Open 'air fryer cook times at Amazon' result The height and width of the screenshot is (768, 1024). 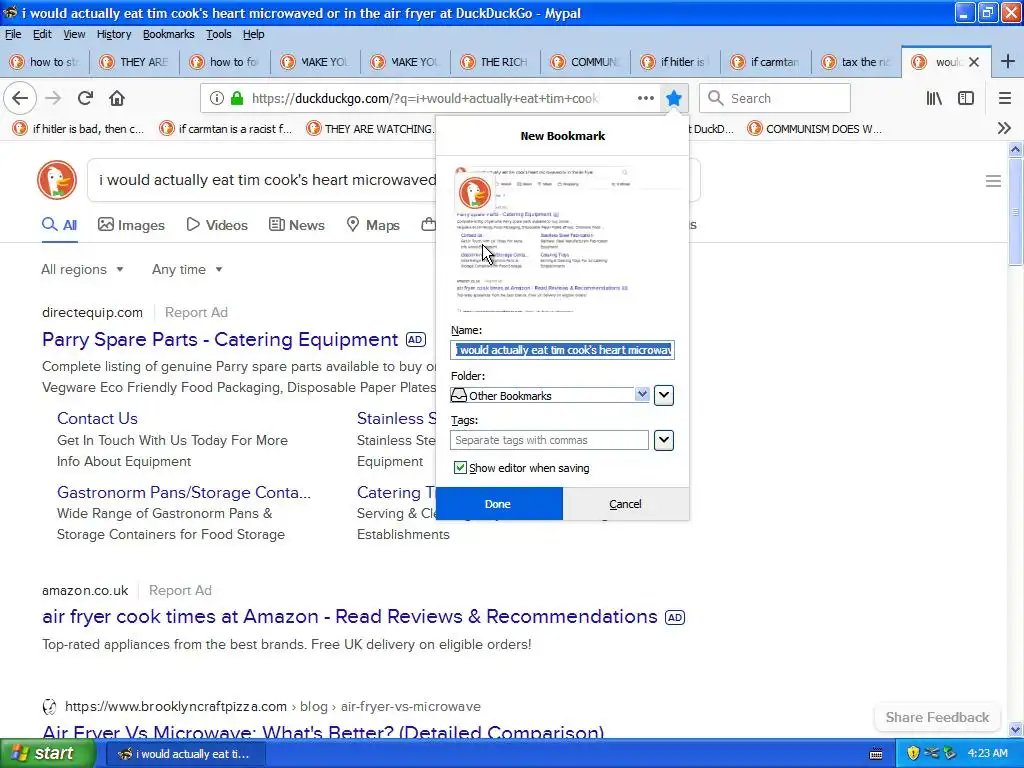(350, 616)
